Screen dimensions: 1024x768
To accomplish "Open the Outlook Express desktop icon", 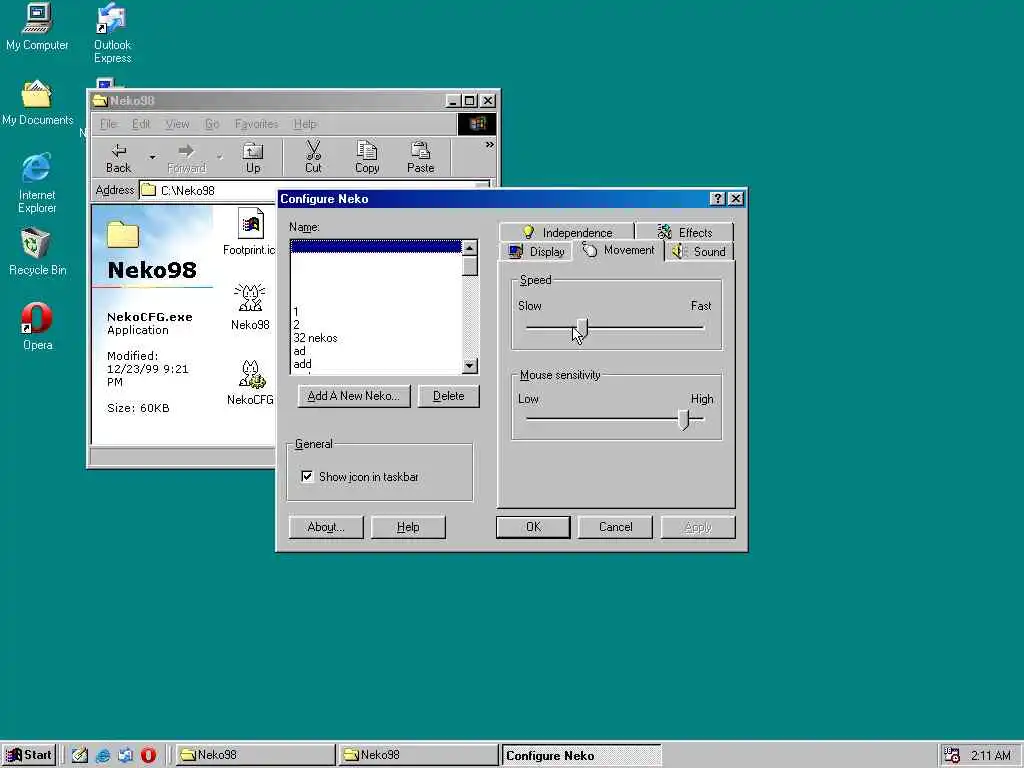I will pos(112,33).
